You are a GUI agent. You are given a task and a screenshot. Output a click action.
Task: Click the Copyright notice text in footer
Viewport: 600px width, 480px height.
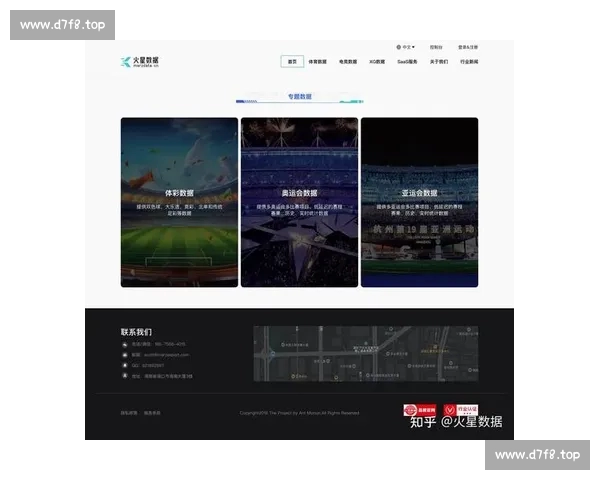(x=300, y=413)
